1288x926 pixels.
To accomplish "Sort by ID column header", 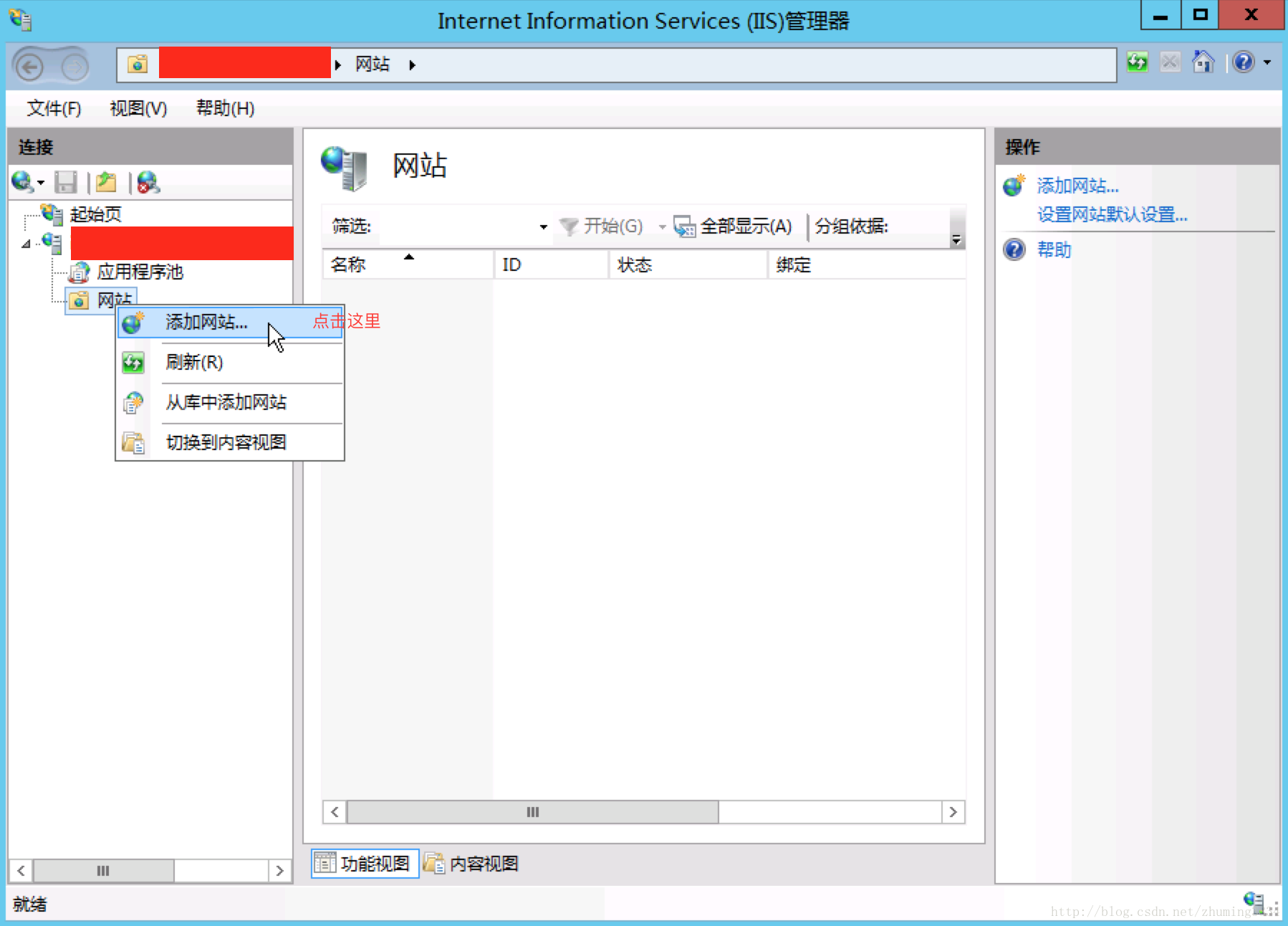I will pos(551,264).
